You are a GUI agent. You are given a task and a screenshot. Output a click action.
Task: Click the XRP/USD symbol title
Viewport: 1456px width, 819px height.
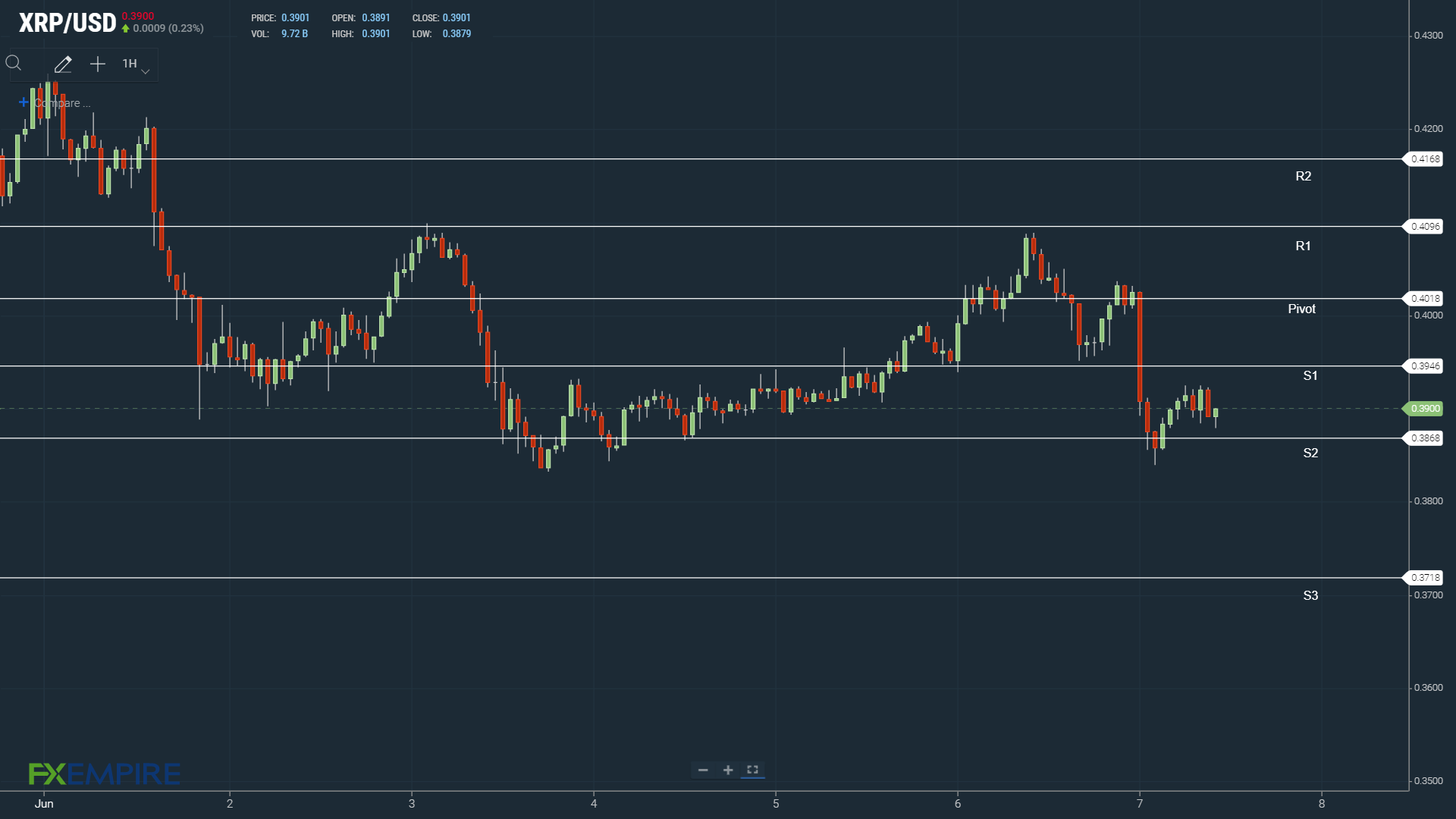(67, 23)
